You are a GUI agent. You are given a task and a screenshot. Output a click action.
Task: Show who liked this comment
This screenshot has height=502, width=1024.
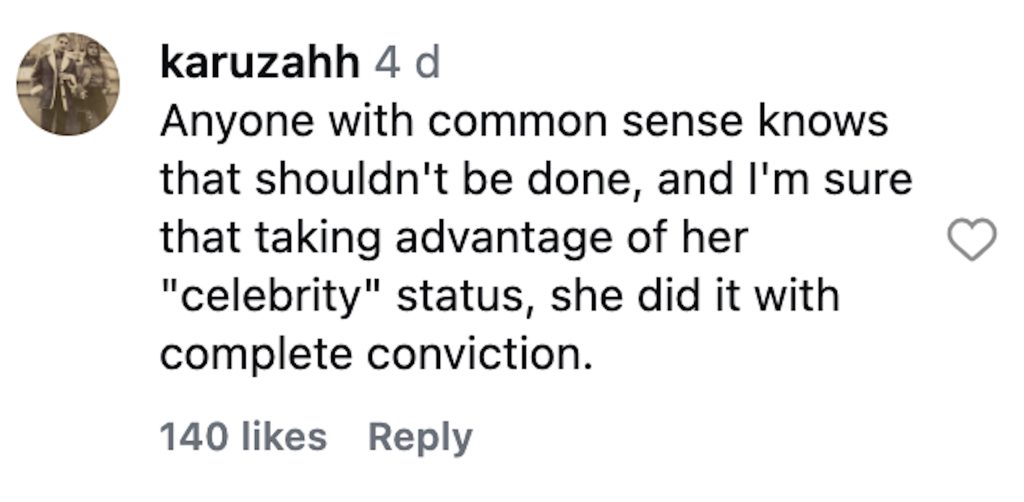(x=242, y=437)
